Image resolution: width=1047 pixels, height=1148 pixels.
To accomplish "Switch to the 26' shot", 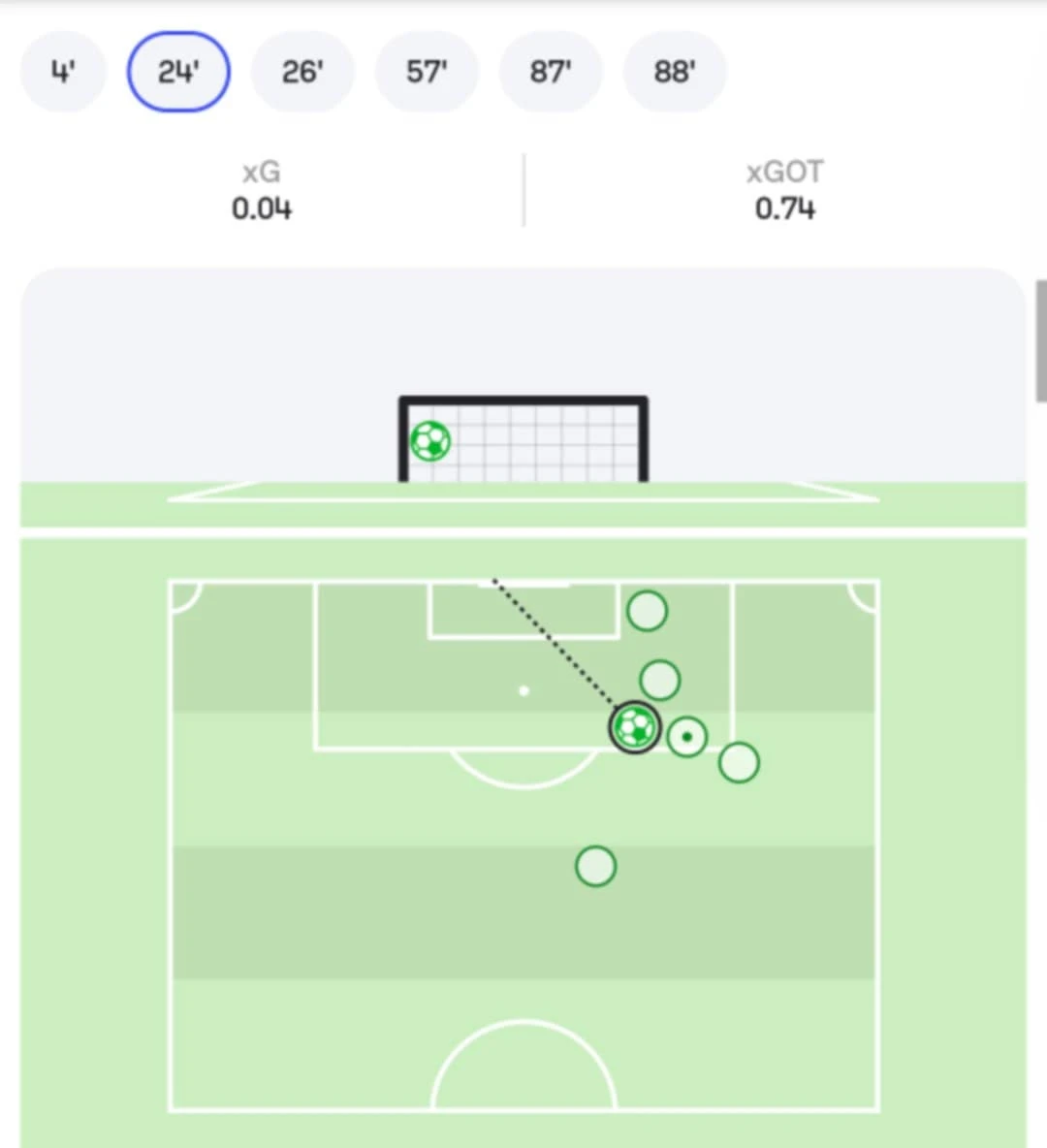I will (x=302, y=72).
